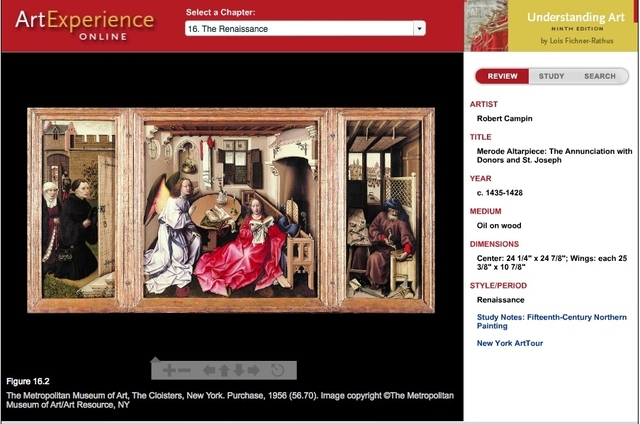Click the Merode Altarpiece painting image
Viewport: 640px width, 424px height.
pos(231,210)
